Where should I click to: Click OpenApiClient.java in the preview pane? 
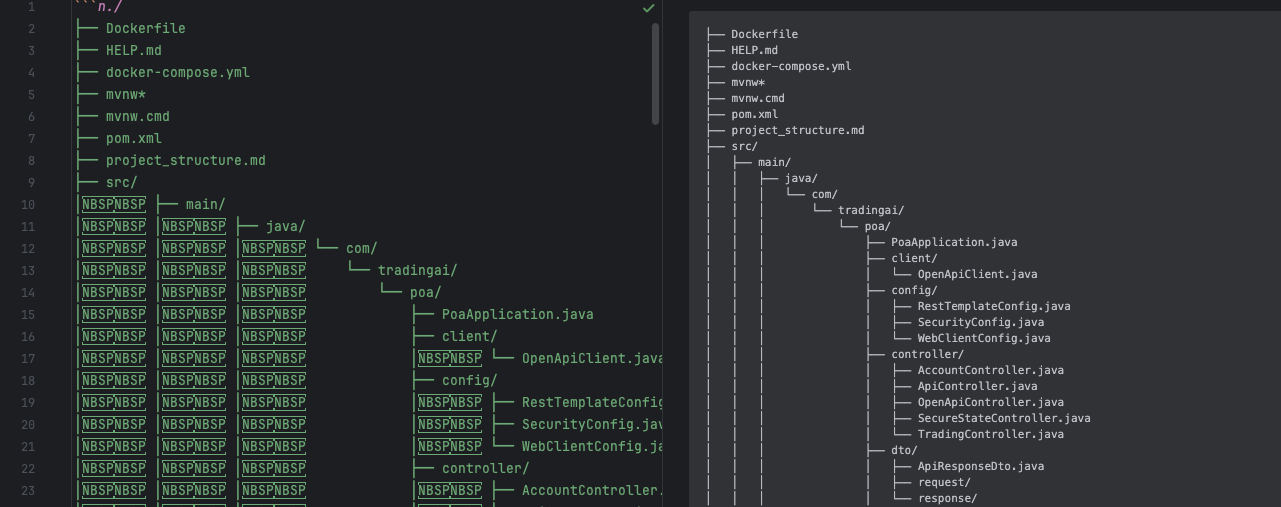pos(978,274)
